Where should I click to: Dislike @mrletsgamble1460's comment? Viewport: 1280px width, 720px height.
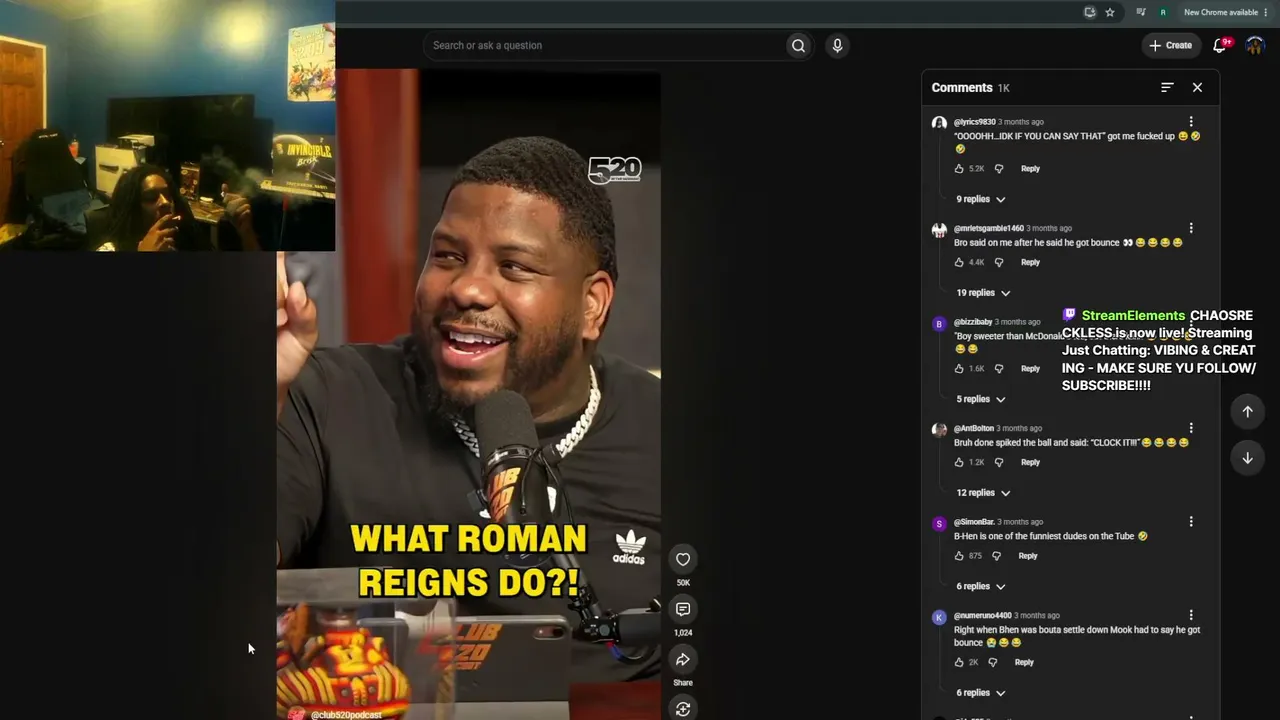click(x=998, y=262)
